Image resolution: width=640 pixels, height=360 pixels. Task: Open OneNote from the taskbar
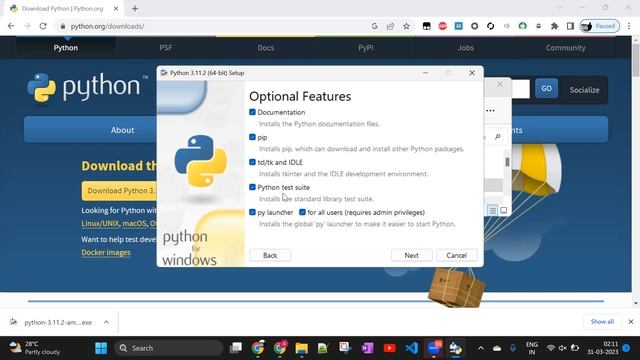367,348
